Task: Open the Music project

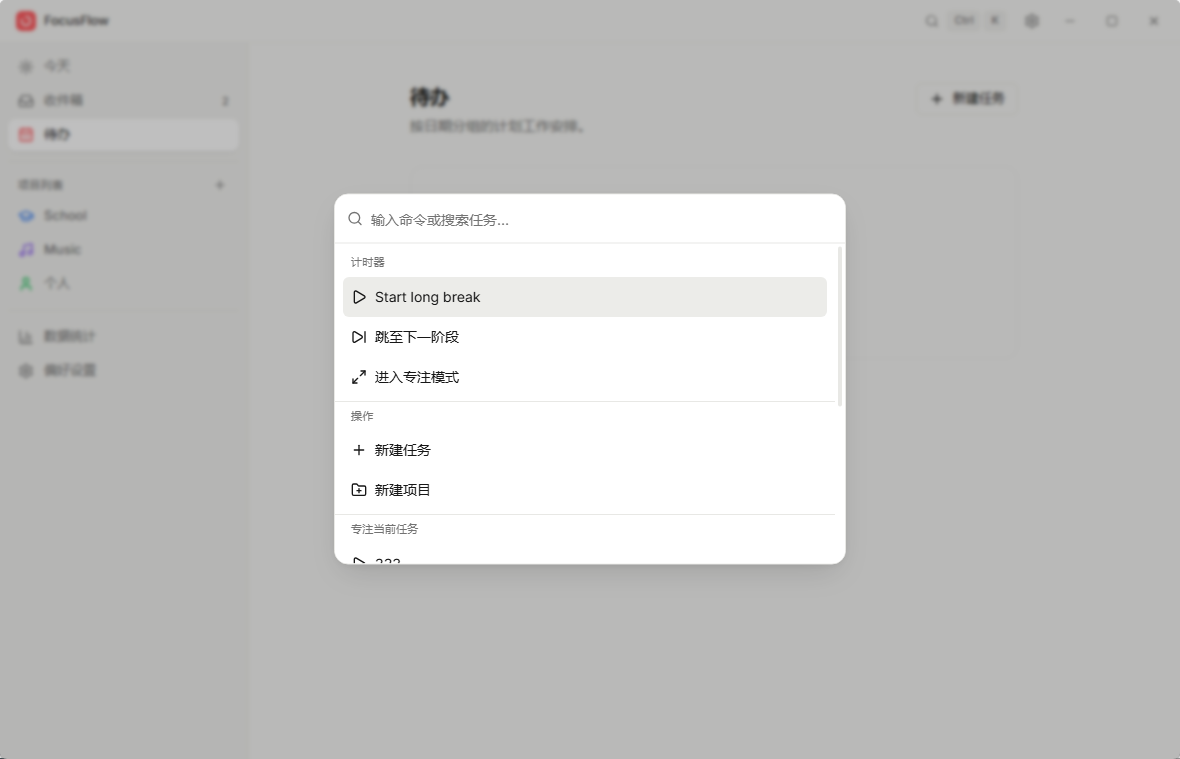Action: pyautogui.click(x=123, y=249)
